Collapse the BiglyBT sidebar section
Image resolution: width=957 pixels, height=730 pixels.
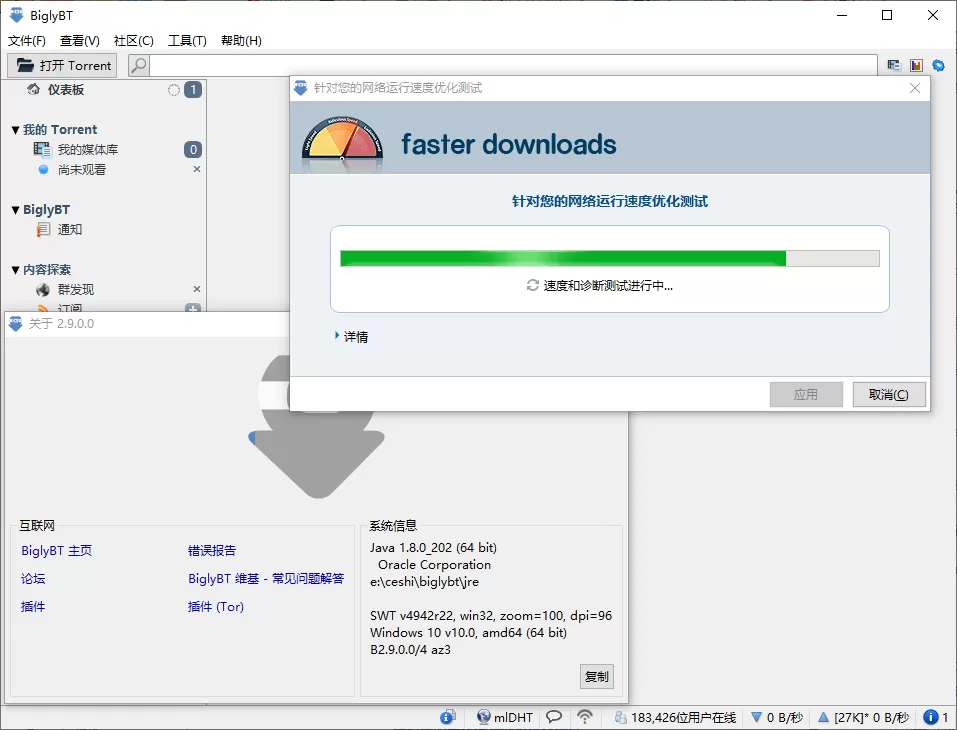(x=15, y=210)
